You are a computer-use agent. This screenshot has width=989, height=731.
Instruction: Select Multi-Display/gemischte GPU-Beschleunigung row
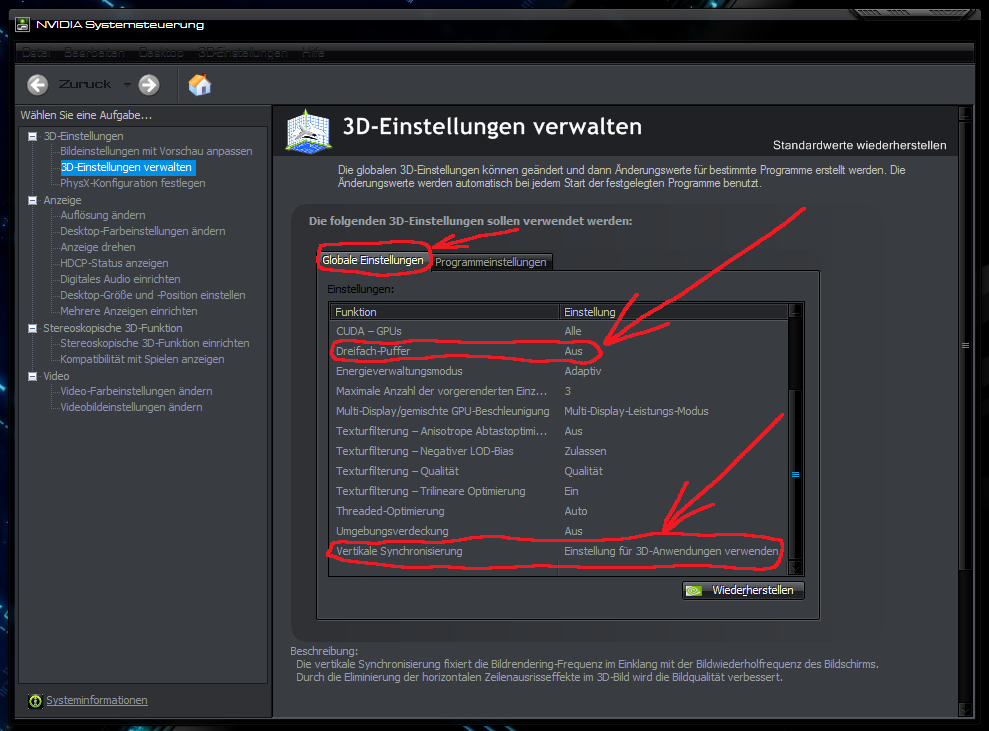[559, 411]
